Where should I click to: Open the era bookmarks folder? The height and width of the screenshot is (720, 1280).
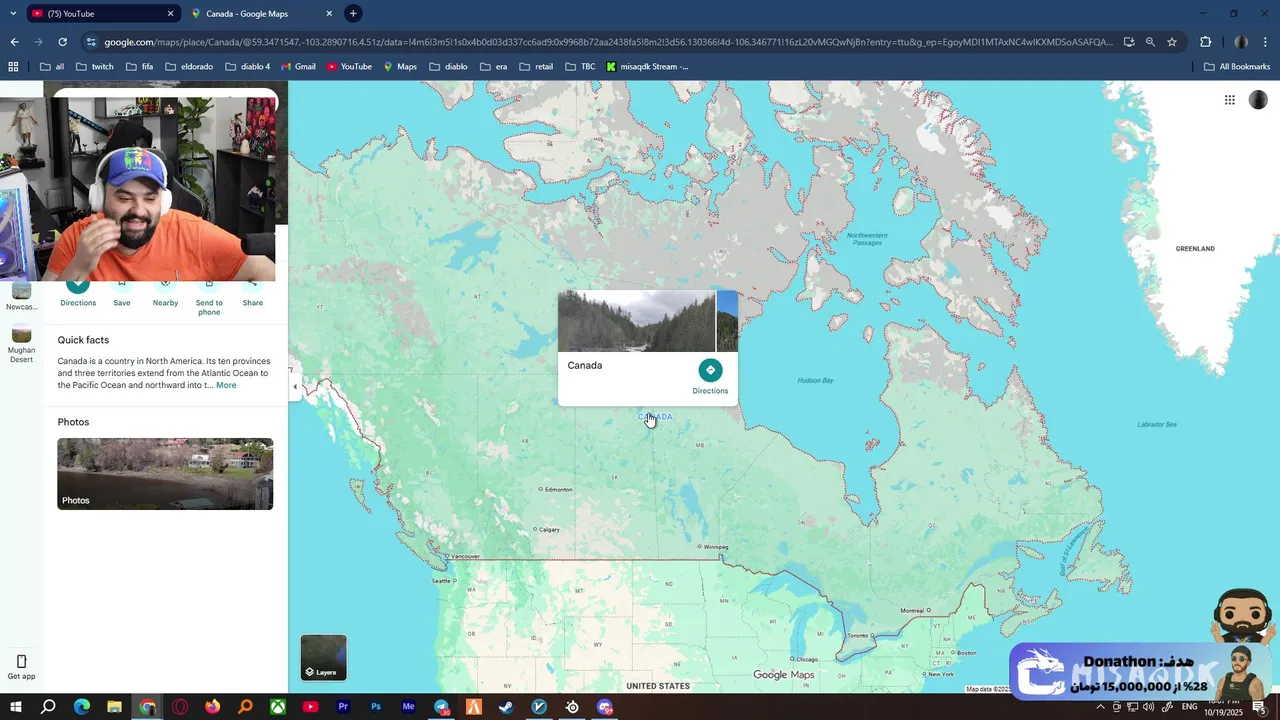coord(493,67)
